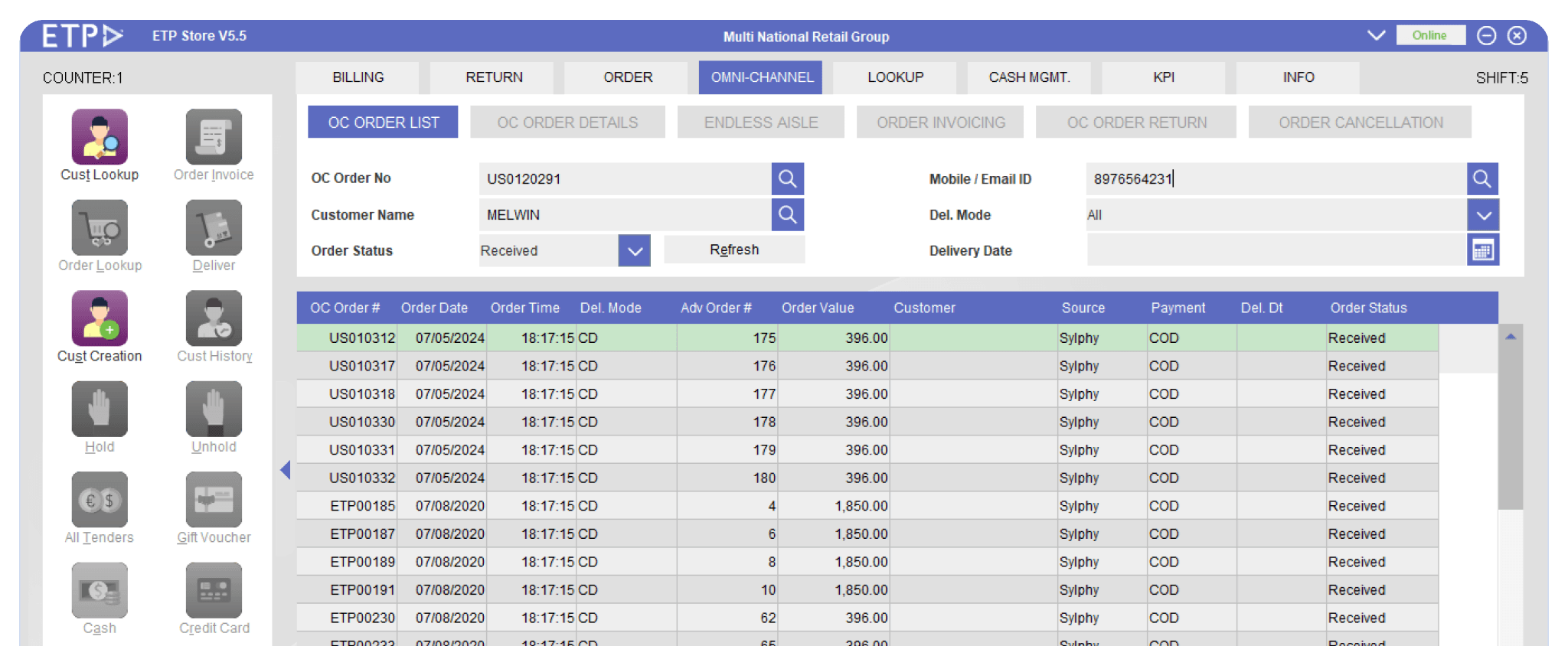
Task: Click the Mobile / Email ID search icon
Action: click(1482, 179)
